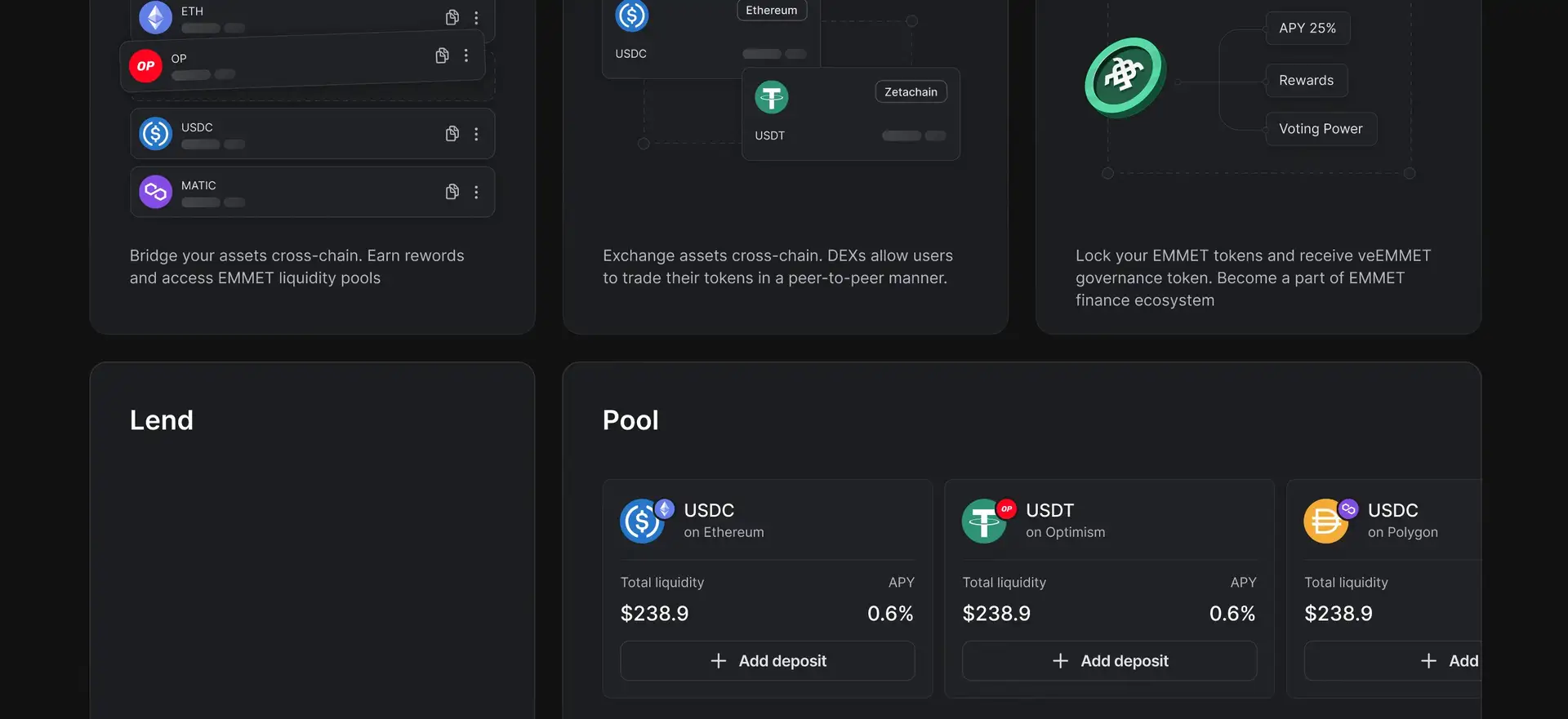1568x719 pixels.
Task: Add deposit to USDT on Optimism
Action: click(1109, 661)
